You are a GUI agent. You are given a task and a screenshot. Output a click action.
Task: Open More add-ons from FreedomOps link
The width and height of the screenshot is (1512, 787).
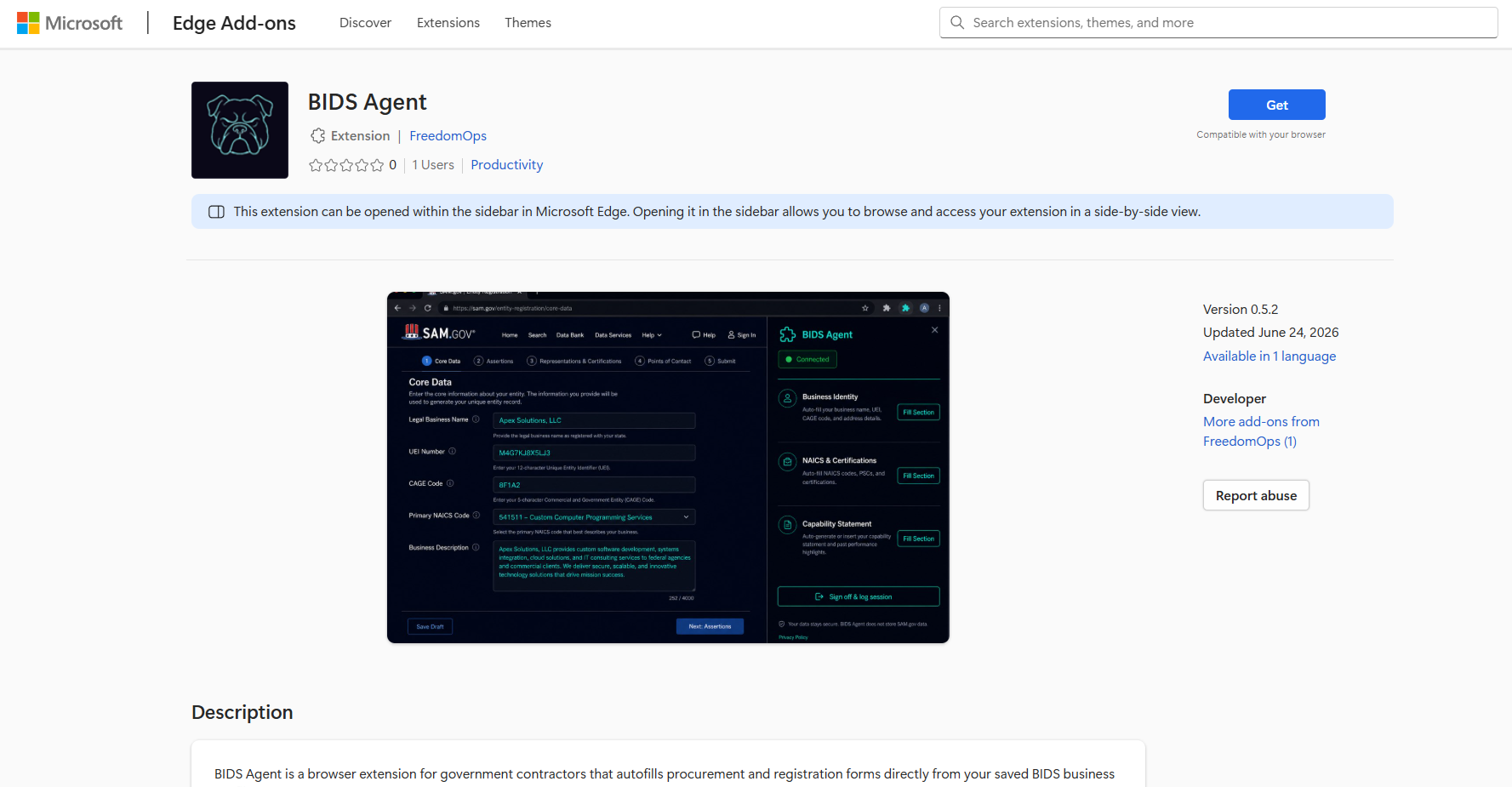pyautogui.click(x=1261, y=431)
